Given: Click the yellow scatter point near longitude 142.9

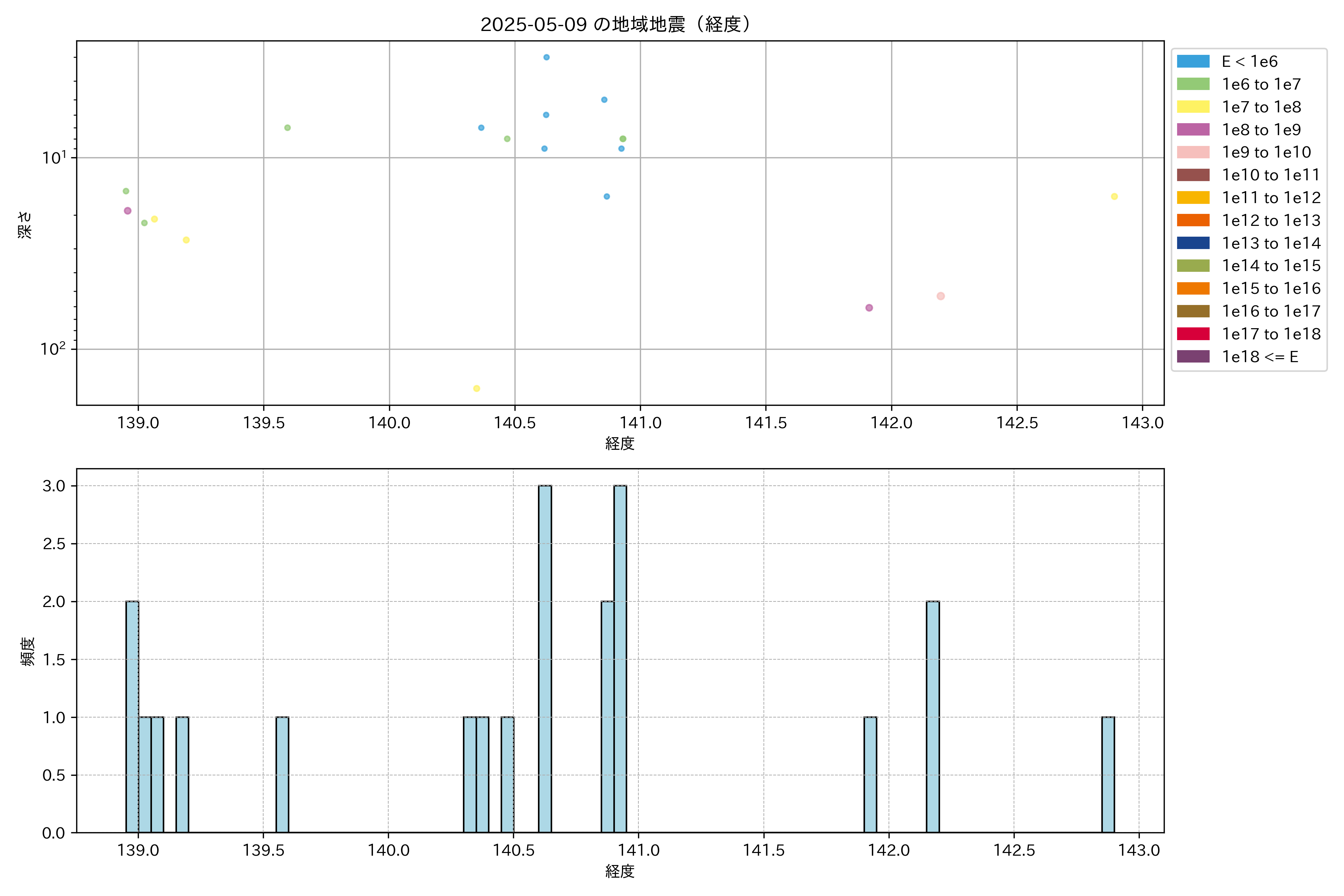Looking at the screenshot, I should click(x=1114, y=197).
